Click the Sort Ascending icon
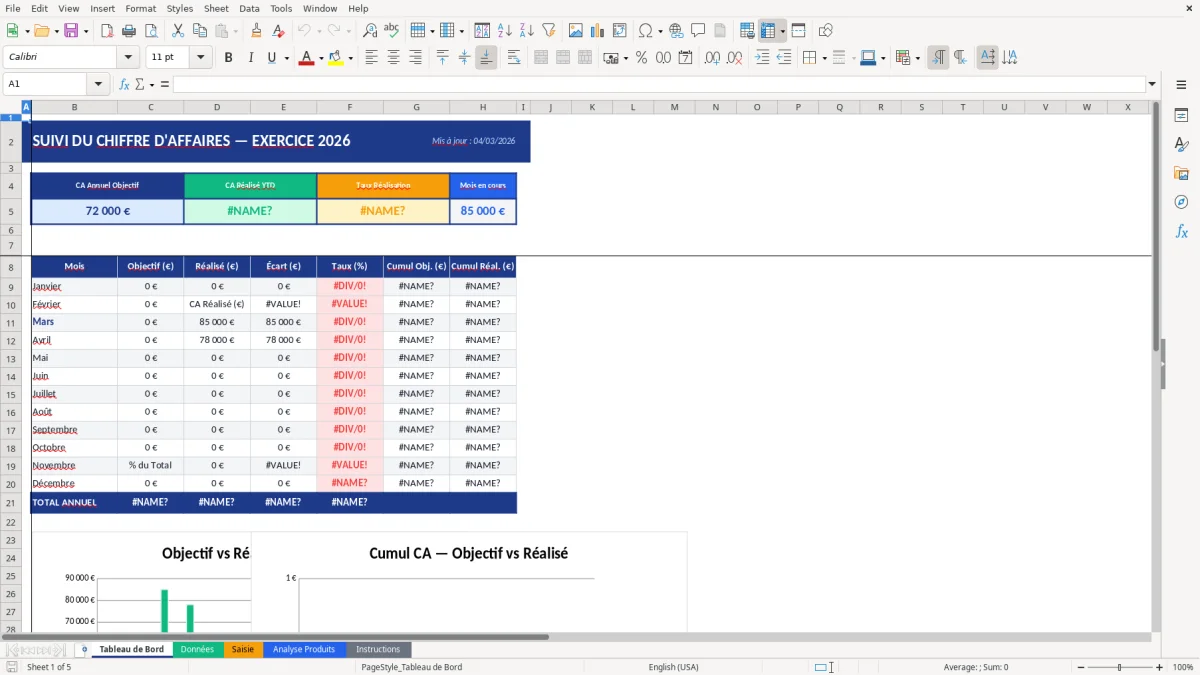Viewport: 1200px width, 675px height. (505, 31)
